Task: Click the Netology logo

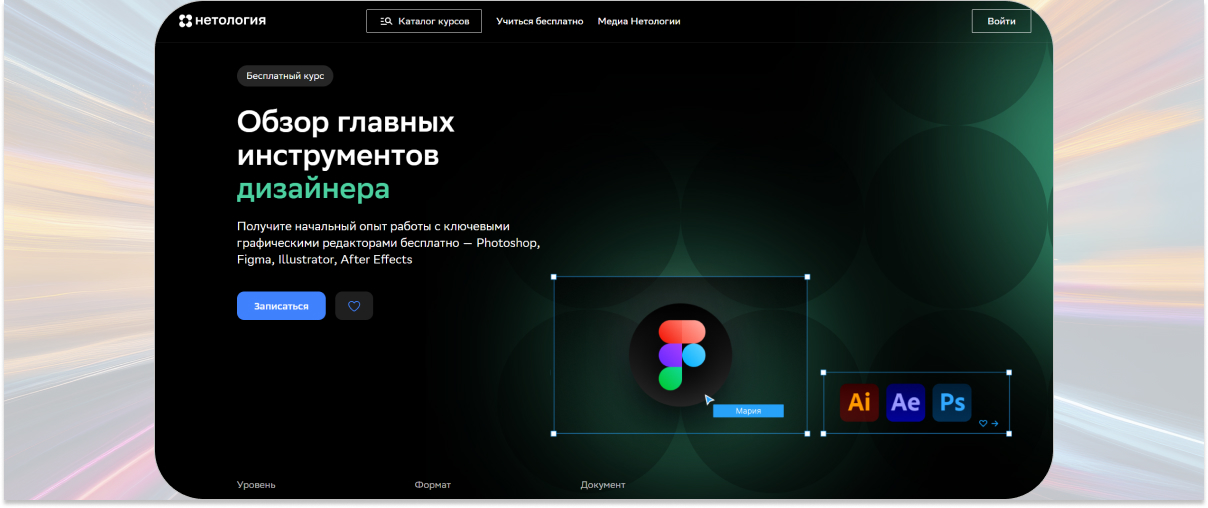Action: click(x=222, y=21)
